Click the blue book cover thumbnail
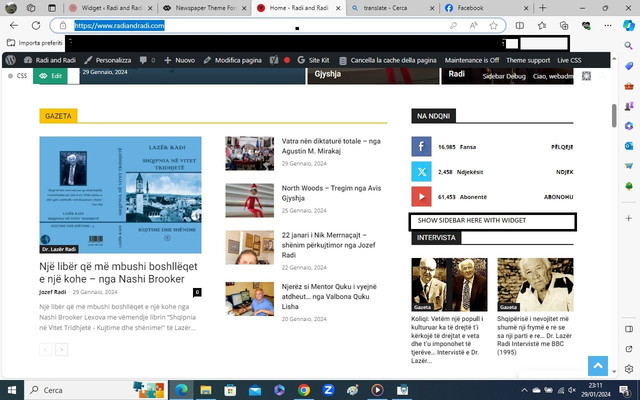The image size is (640, 400). (120, 195)
